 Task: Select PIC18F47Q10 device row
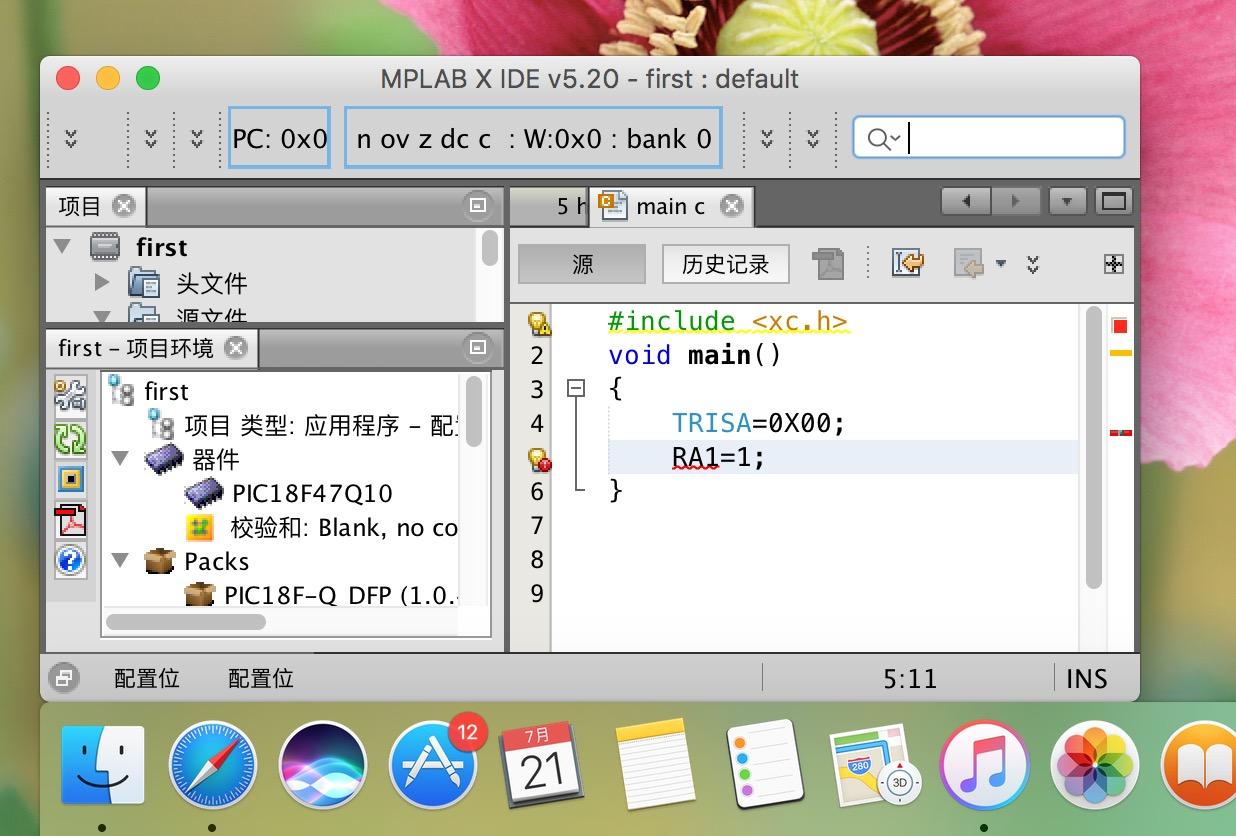tap(312, 493)
